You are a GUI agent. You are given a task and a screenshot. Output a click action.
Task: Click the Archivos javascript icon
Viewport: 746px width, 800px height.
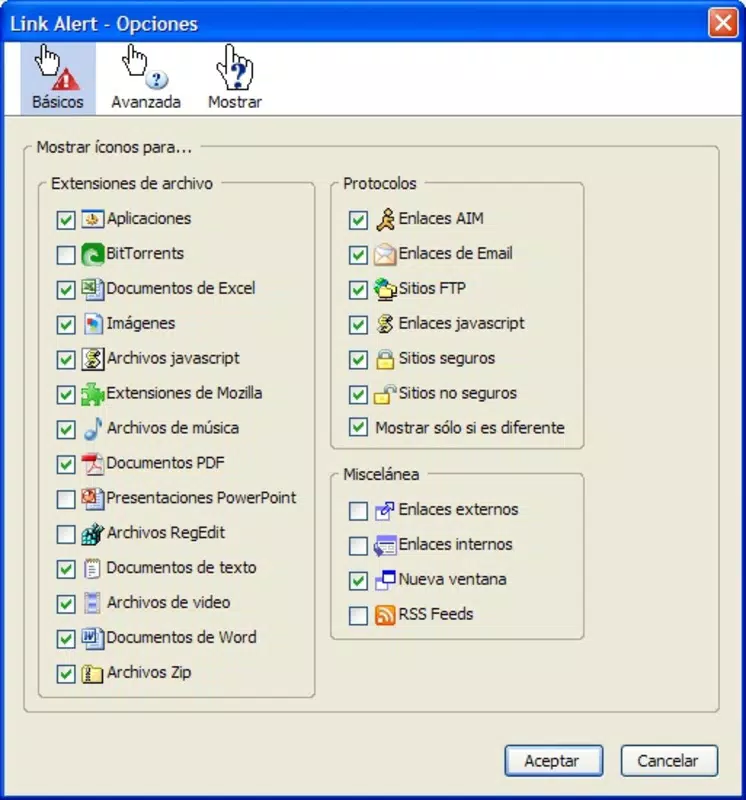pos(92,359)
